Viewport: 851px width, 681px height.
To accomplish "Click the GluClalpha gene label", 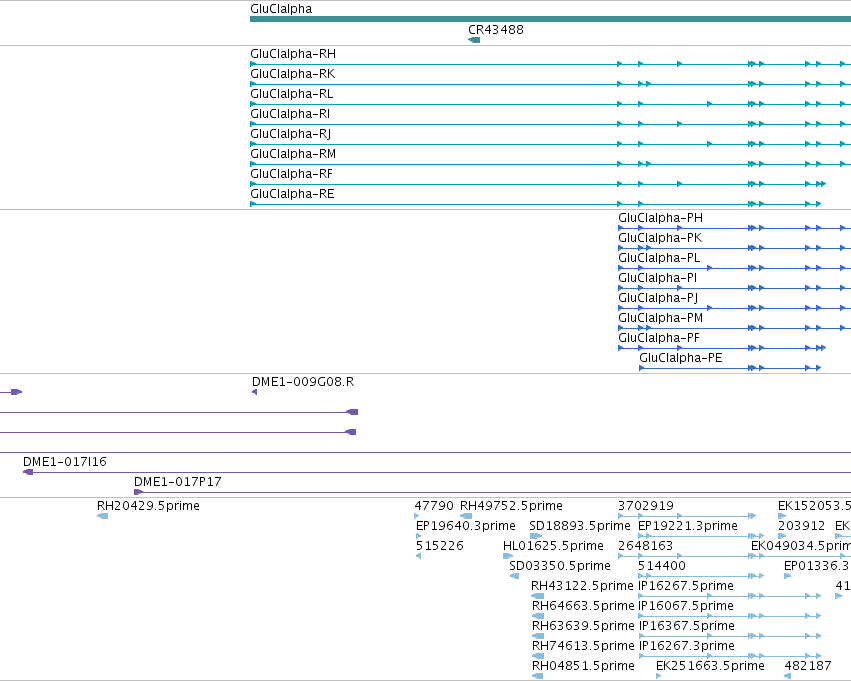I will [x=281, y=9].
